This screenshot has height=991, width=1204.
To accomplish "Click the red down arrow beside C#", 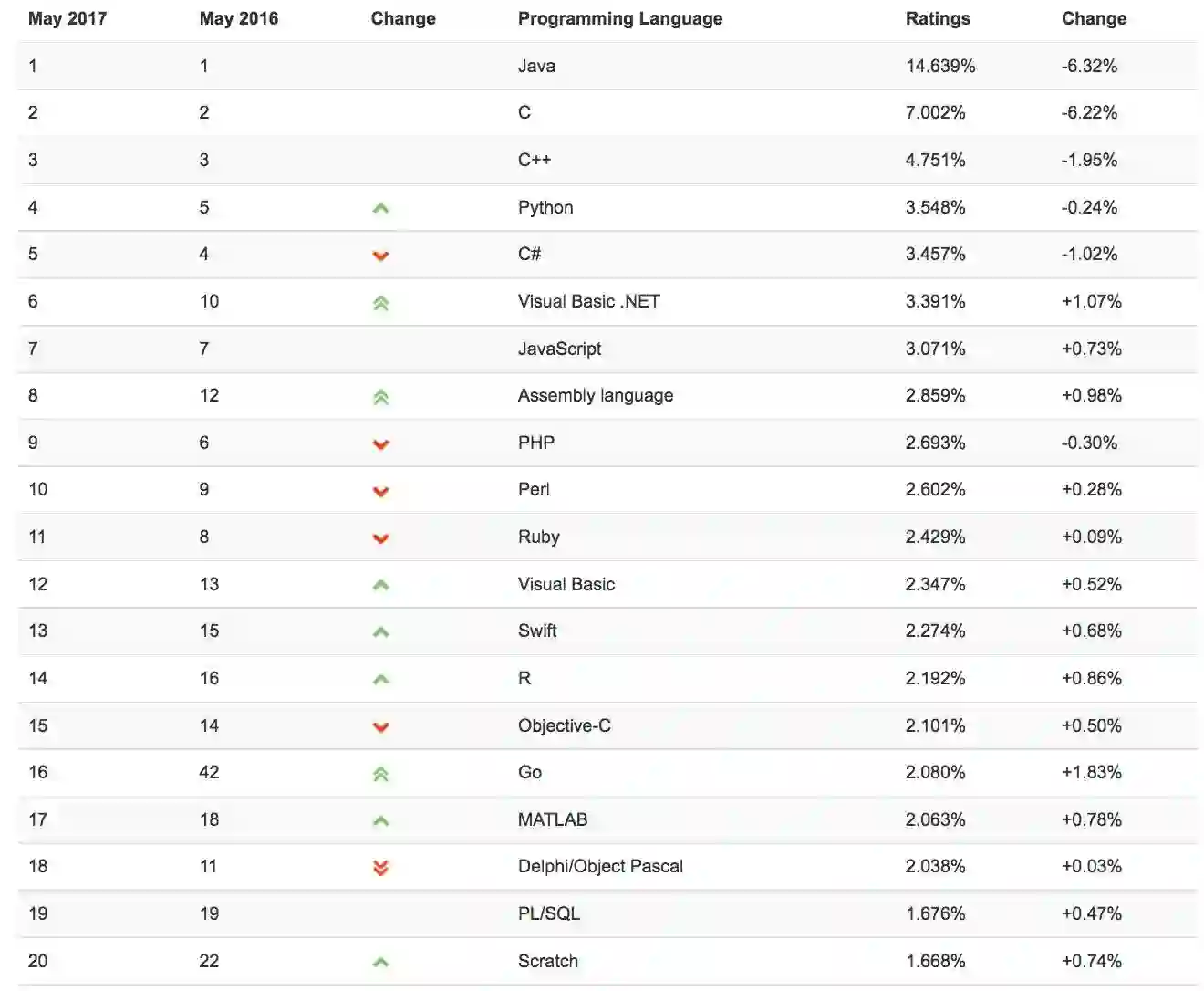I will [381, 256].
